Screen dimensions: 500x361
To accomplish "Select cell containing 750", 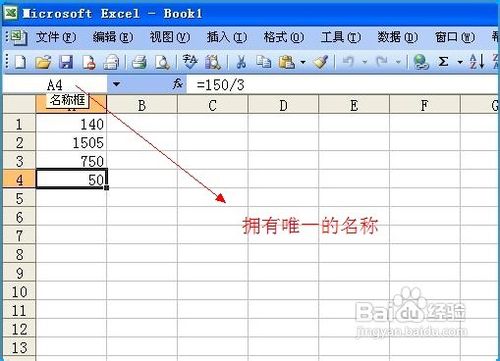I will pyautogui.click(x=71, y=161).
